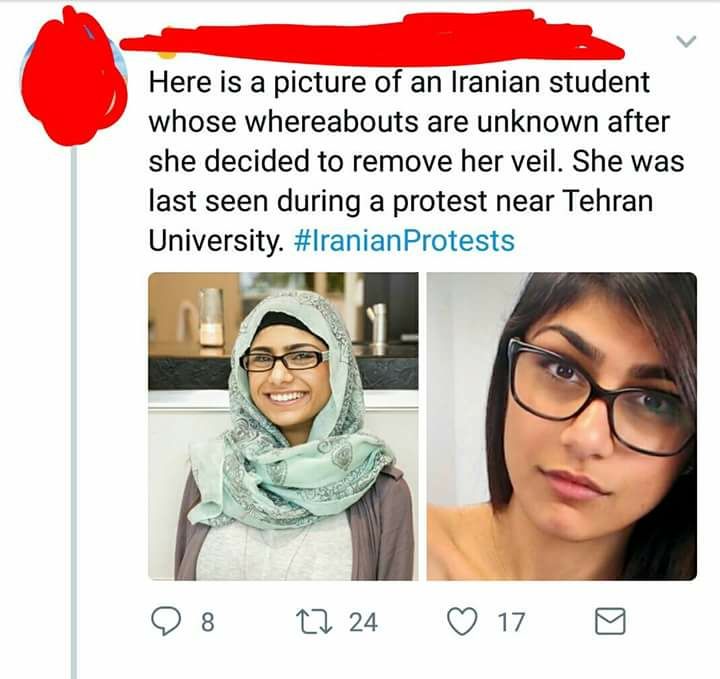Open the redacted account name header
Screen dimensions: 720x679
click(x=372, y=39)
